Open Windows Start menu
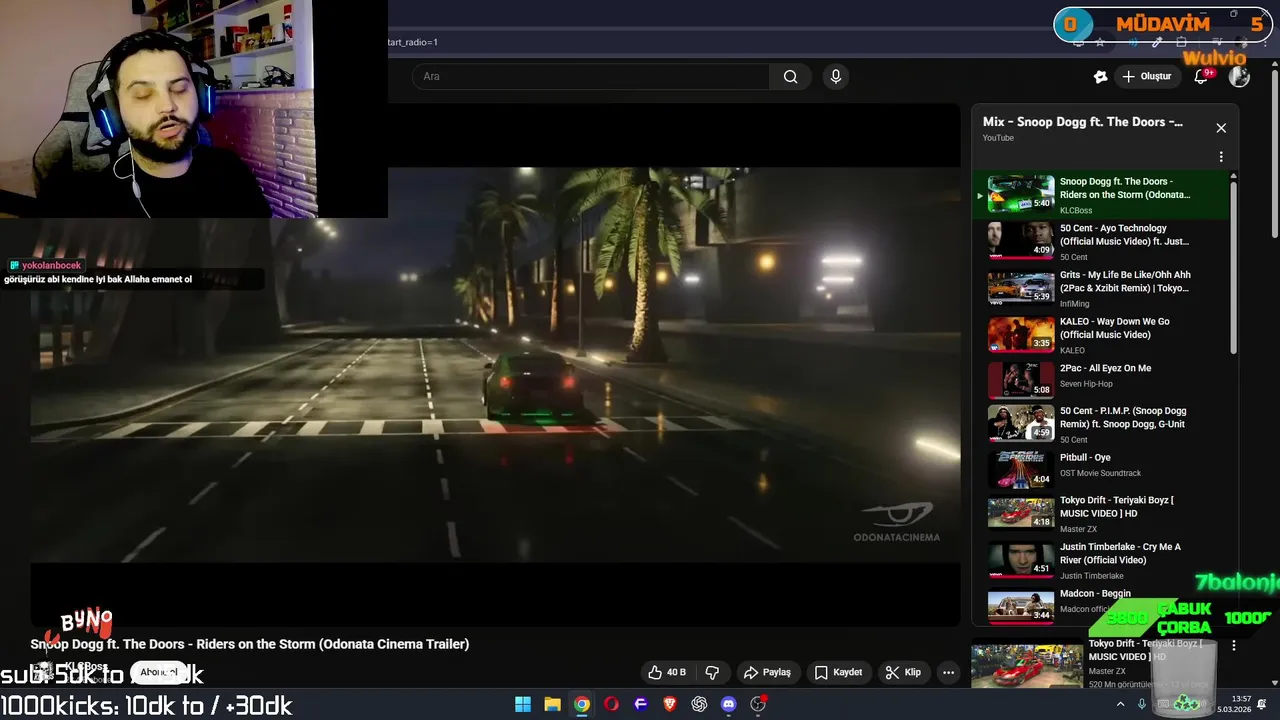The image size is (1280, 720). [x=523, y=704]
